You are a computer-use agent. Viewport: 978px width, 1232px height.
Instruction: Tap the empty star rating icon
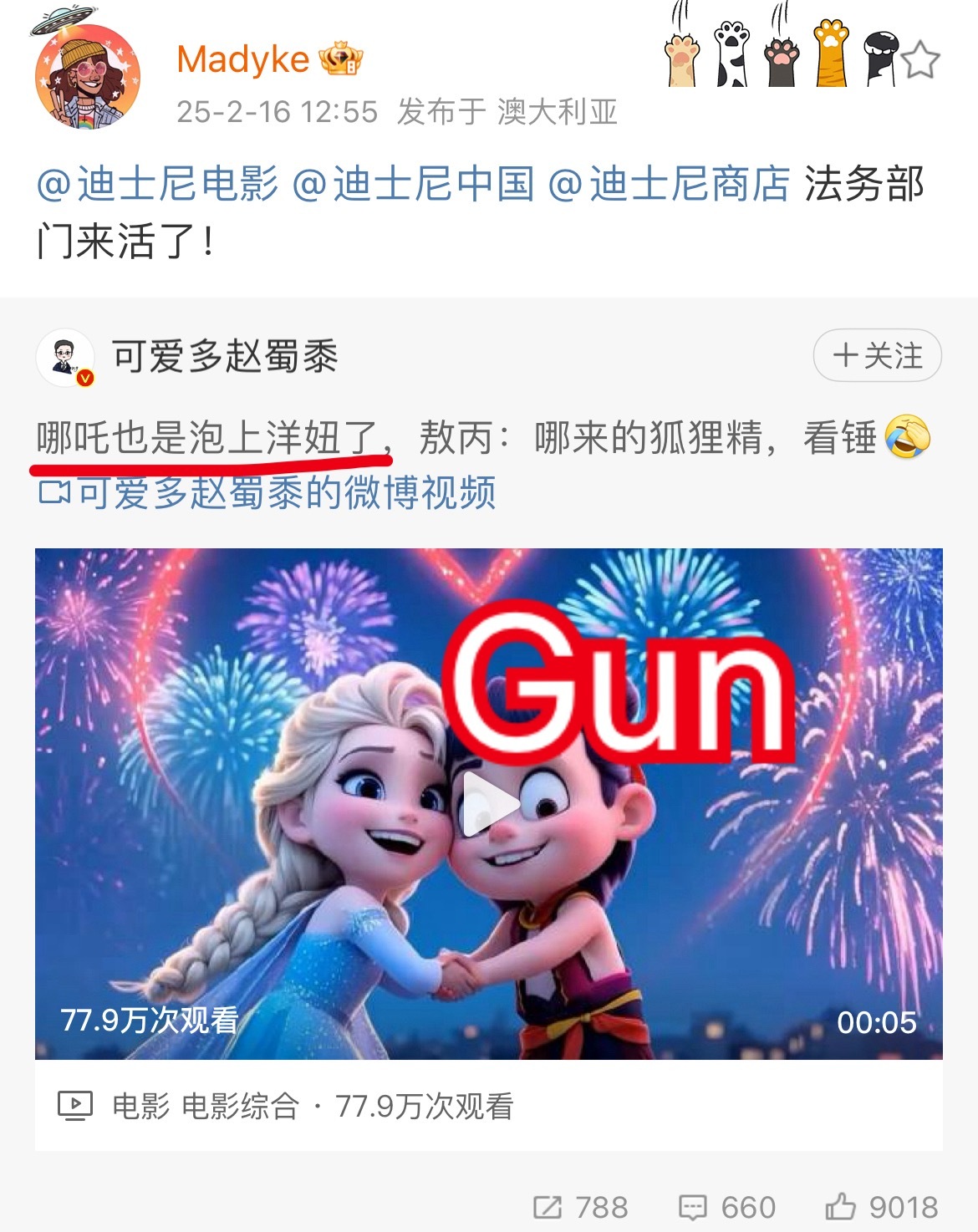tap(920, 59)
